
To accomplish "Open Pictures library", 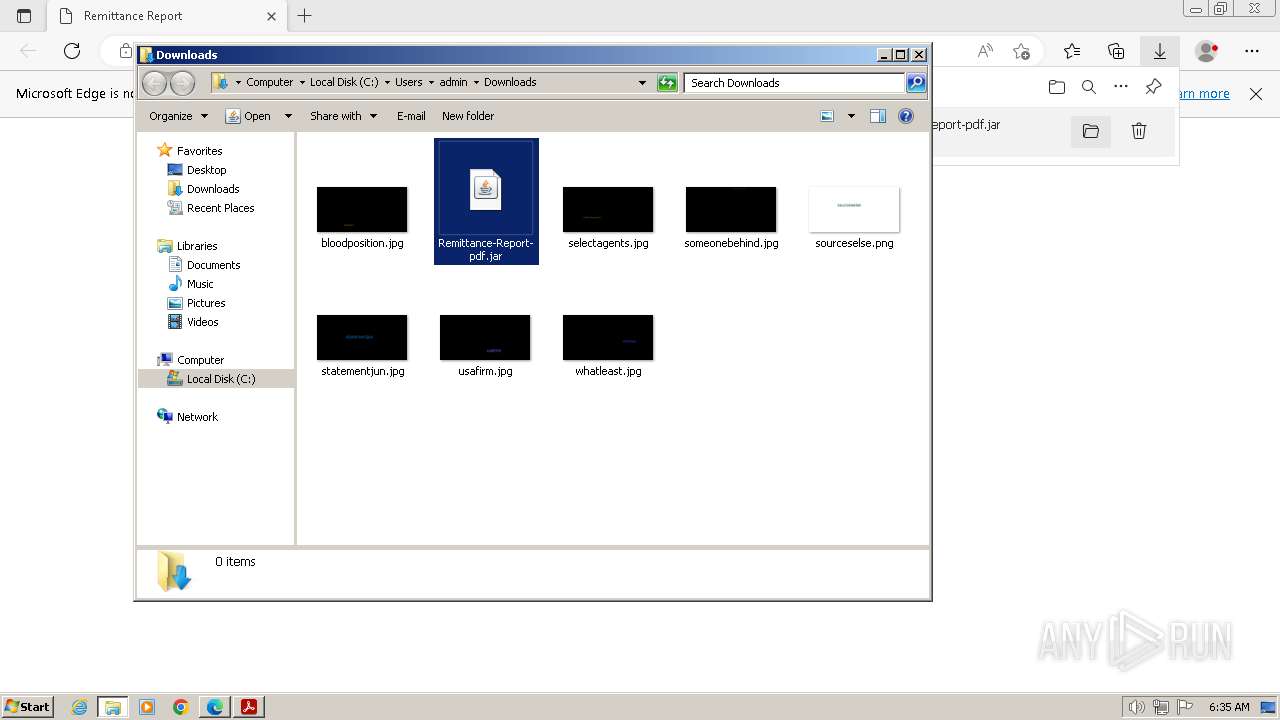I will coord(206,303).
